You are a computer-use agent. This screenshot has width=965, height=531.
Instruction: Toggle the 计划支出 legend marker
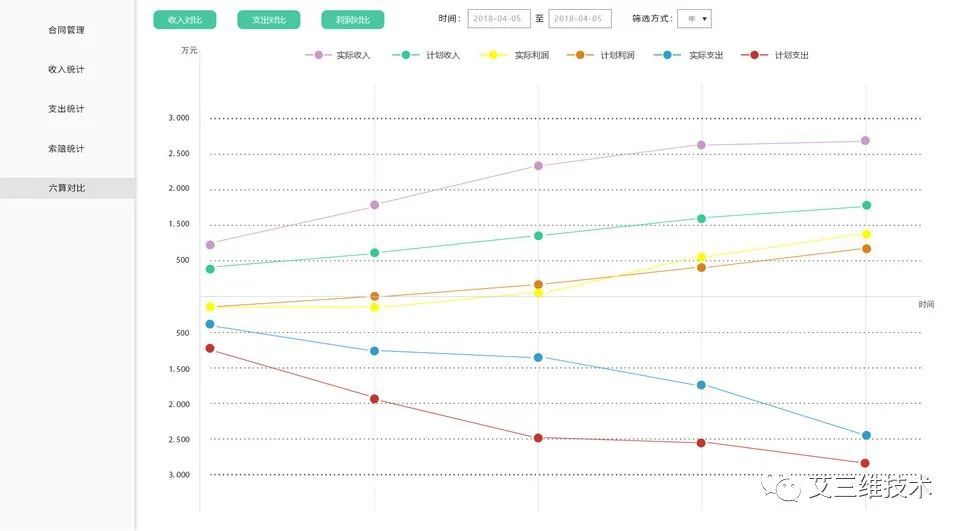pos(754,55)
